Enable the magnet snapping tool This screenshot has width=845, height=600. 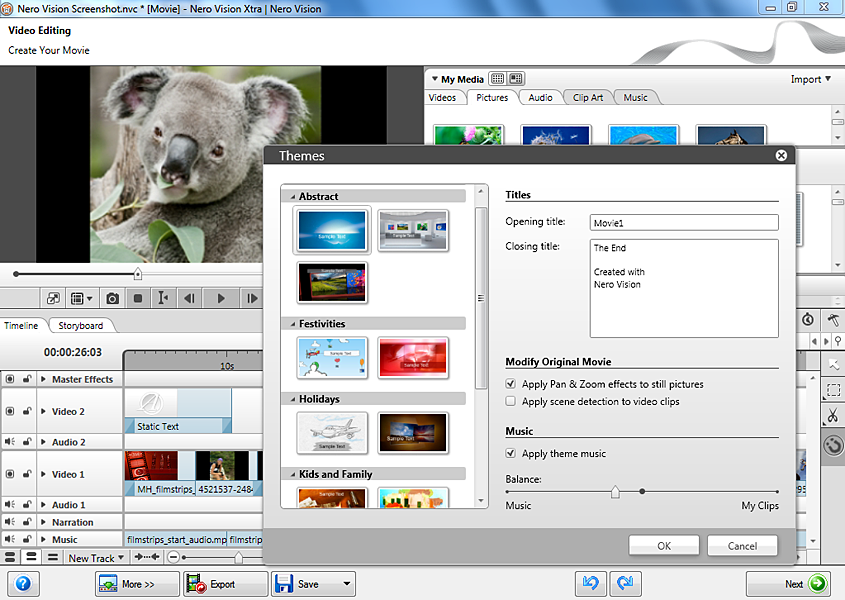[834, 446]
